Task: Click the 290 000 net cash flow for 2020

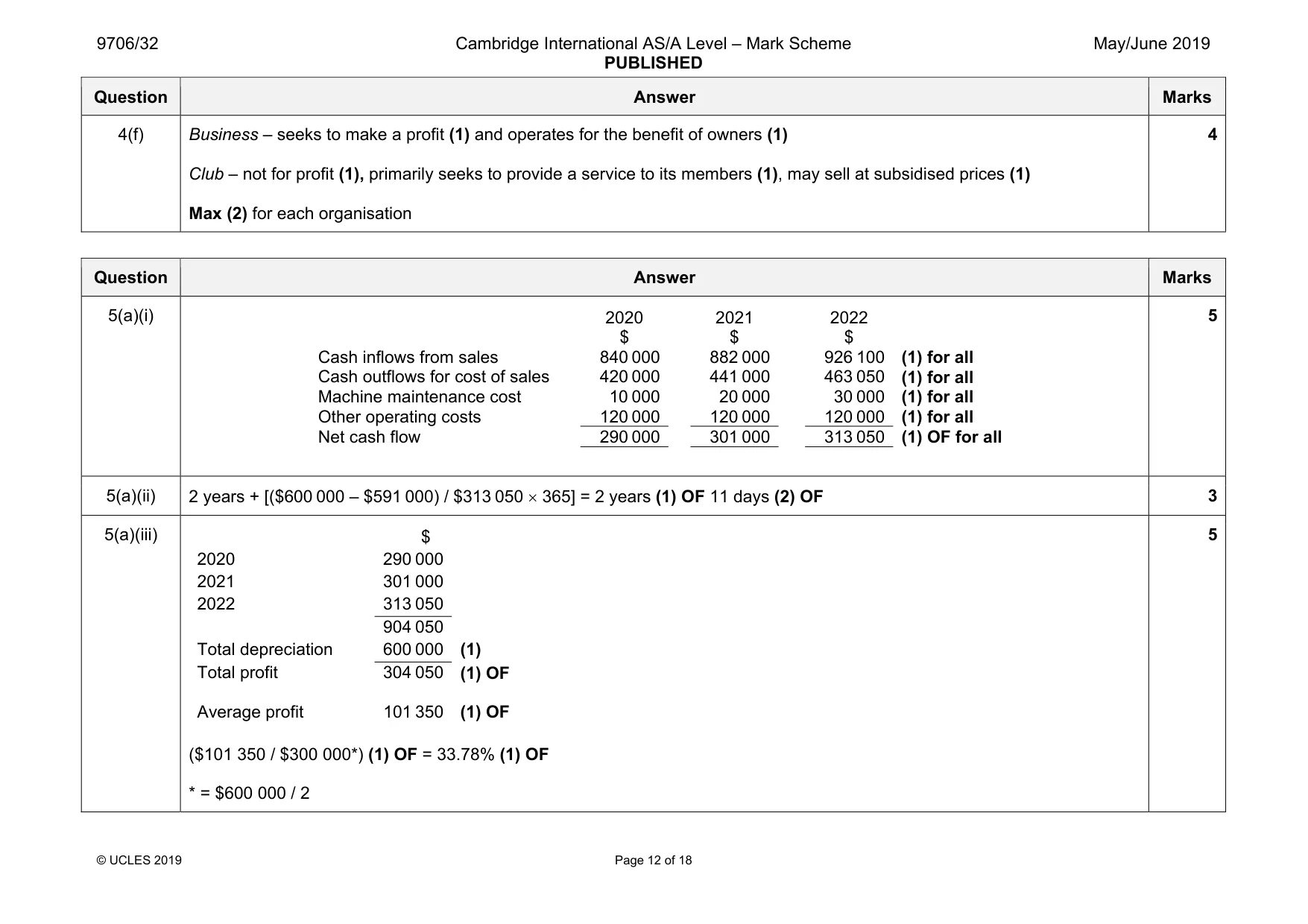Action: tap(629, 437)
